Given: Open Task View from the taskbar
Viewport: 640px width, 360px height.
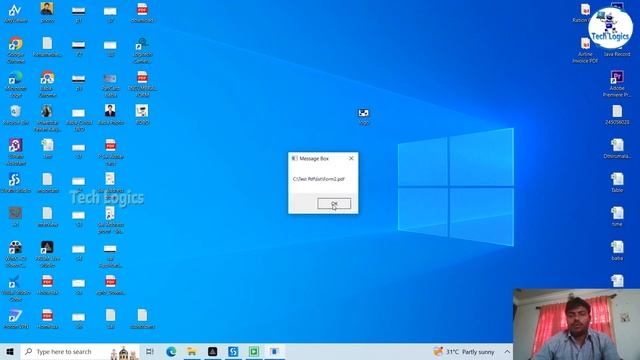Looking at the screenshot, I should click(x=150, y=351).
